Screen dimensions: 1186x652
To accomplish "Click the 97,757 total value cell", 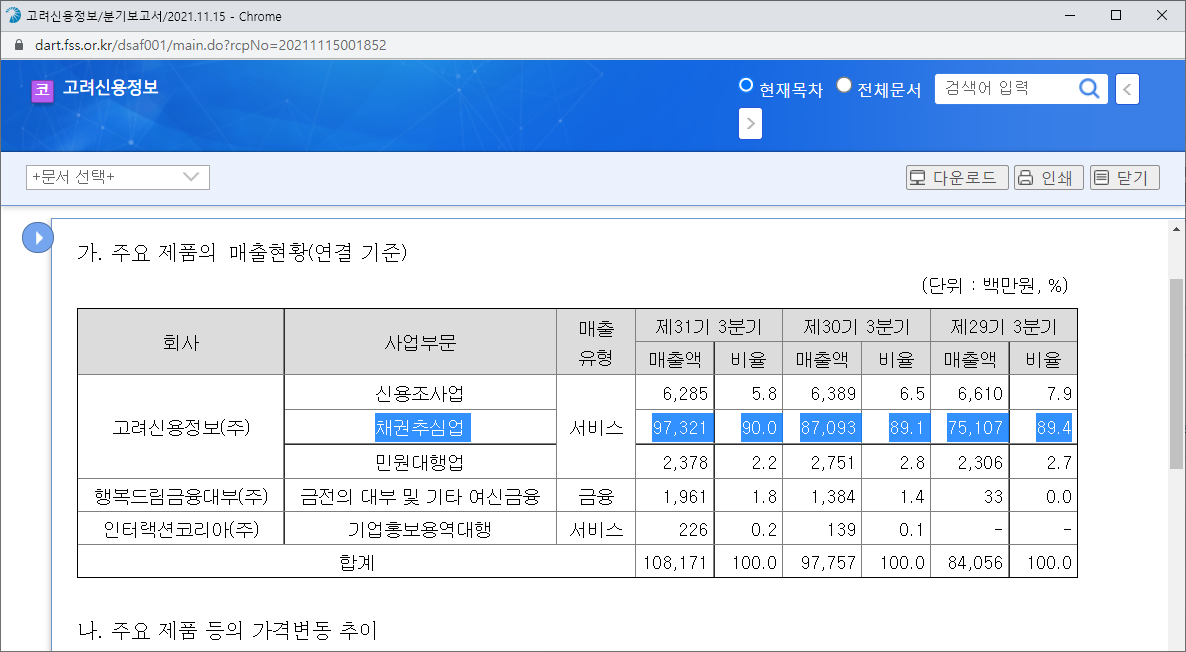I will coord(822,562).
